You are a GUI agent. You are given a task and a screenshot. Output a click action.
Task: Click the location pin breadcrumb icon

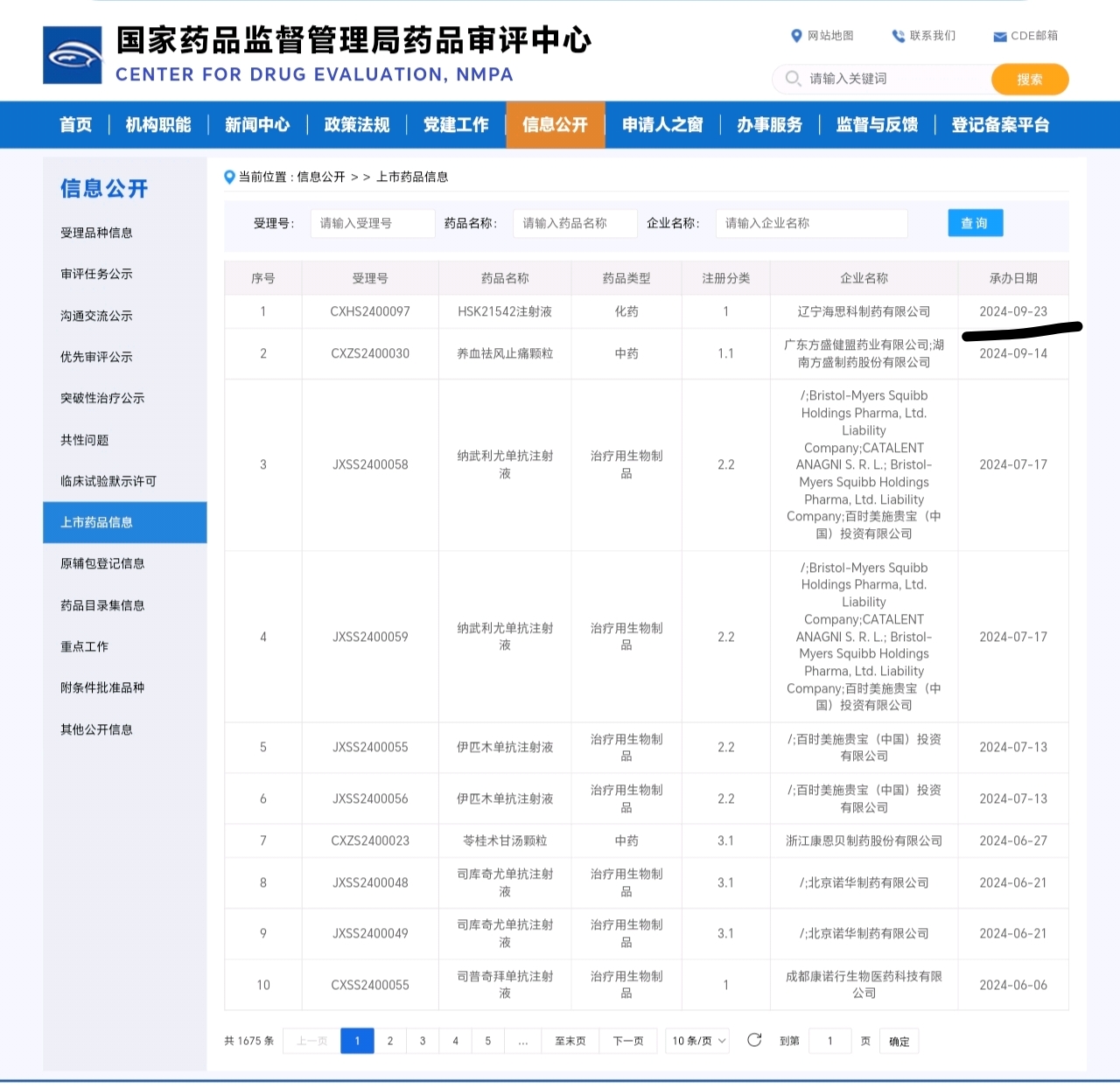pos(230,178)
